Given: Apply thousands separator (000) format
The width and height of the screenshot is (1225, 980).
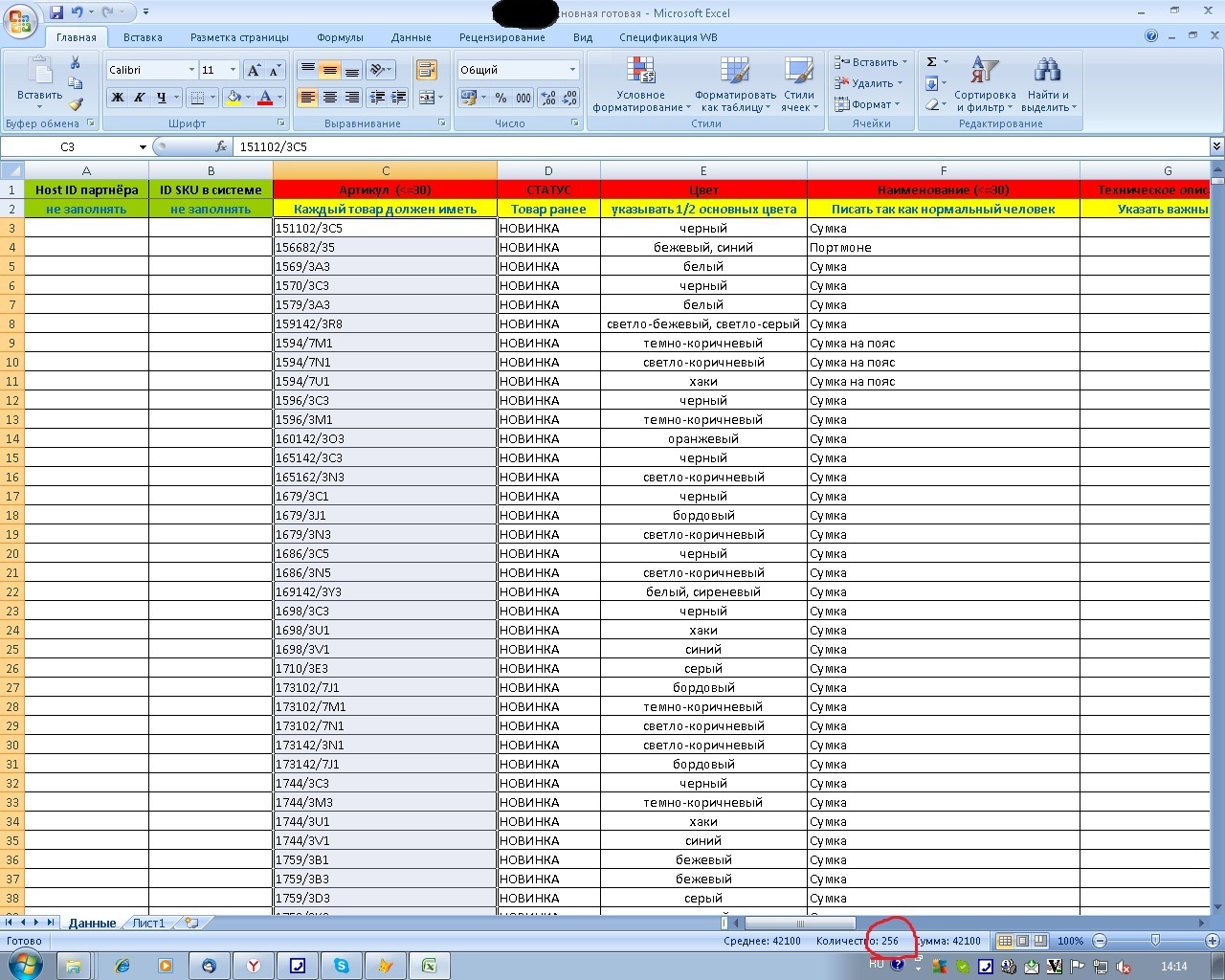Looking at the screenshot, I should coord(523,98).
